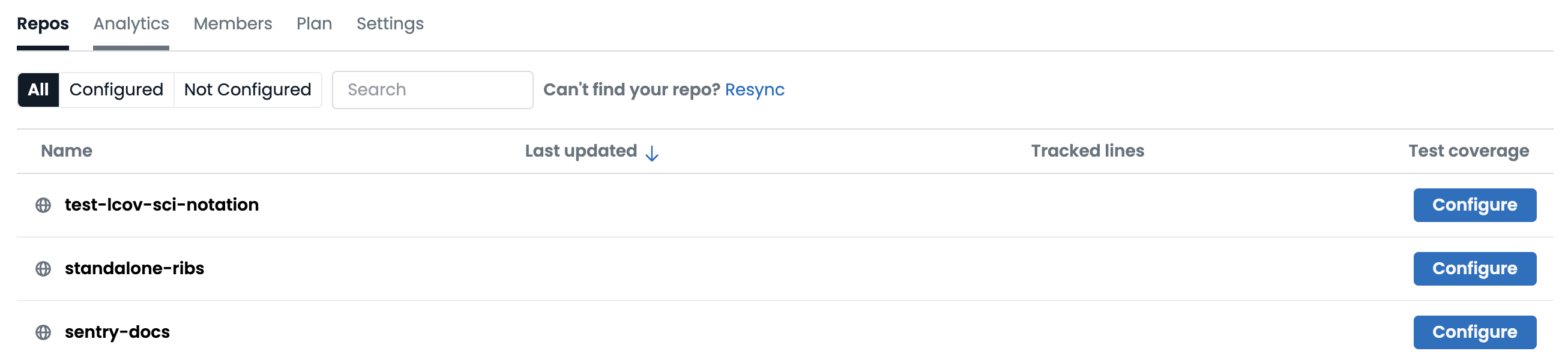
Task: Switch to the Analytics tab
Action: tap(131, 24)
